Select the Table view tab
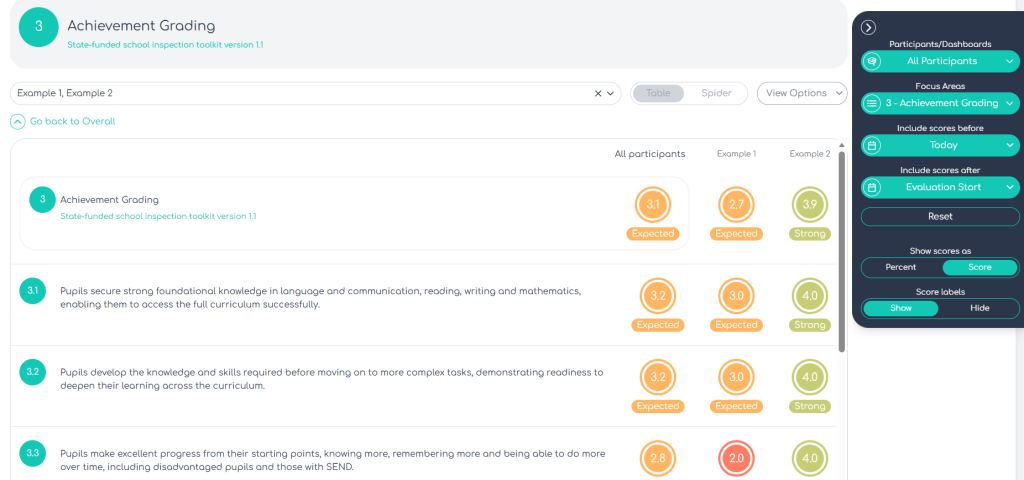 click(x=658, y=93)
